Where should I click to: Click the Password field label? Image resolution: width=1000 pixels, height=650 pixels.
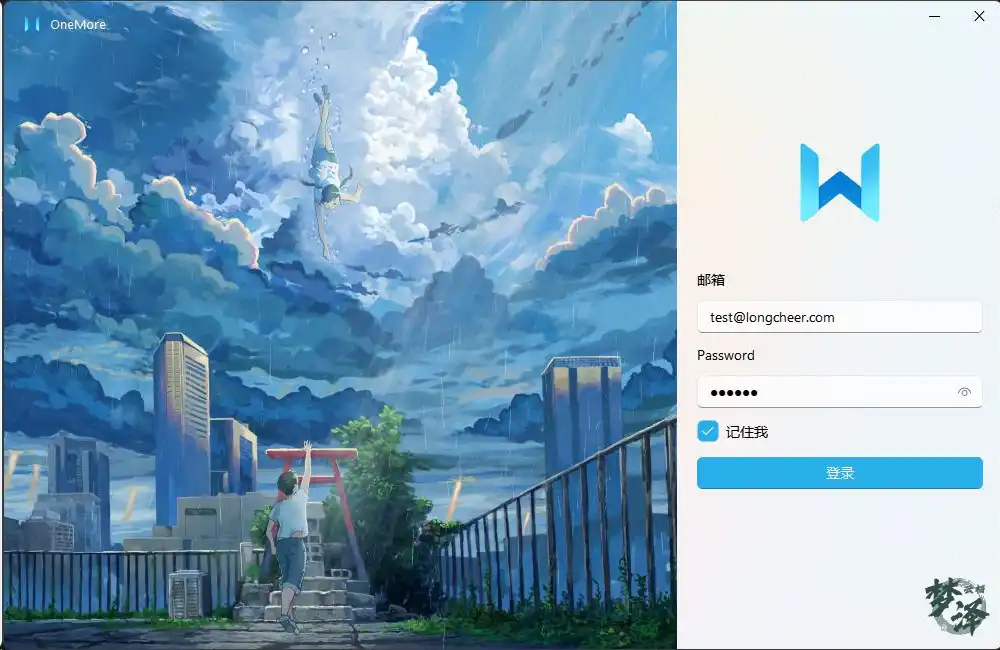point(726,355)
